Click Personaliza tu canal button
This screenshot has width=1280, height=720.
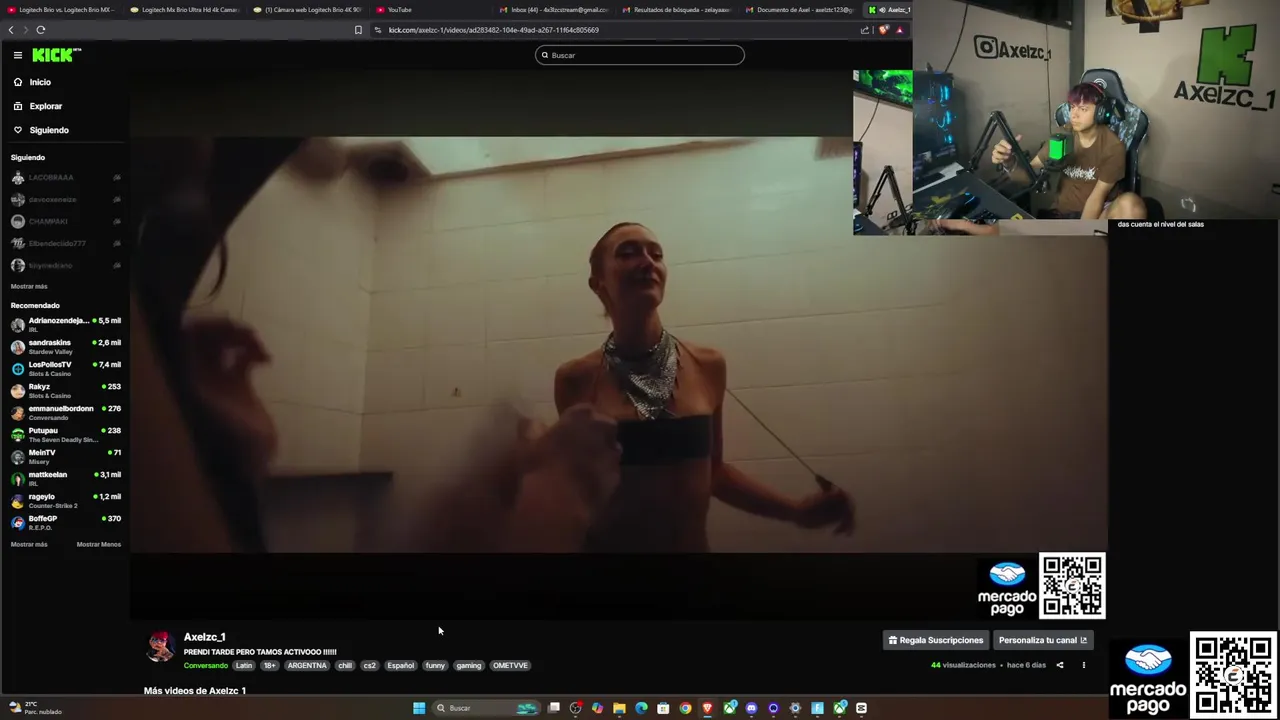click(1042, 640)
